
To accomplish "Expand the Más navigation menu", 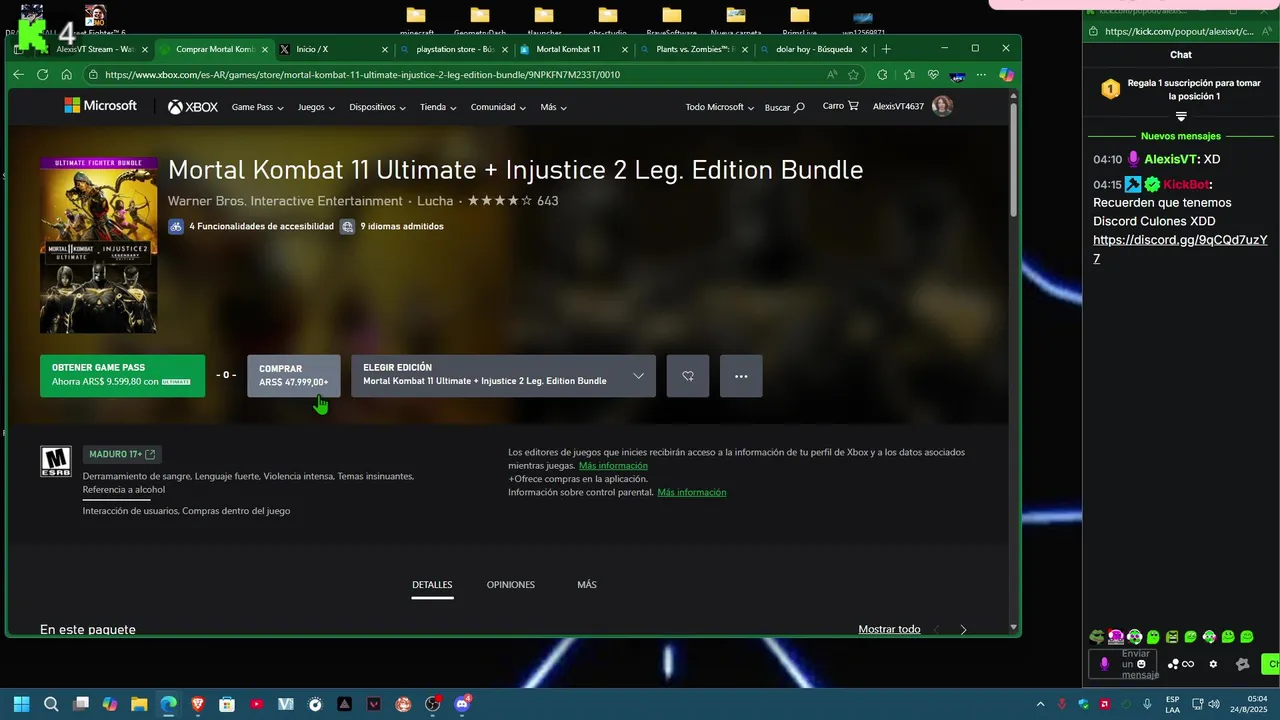I will pyautogui.click(x=553, y=107).
